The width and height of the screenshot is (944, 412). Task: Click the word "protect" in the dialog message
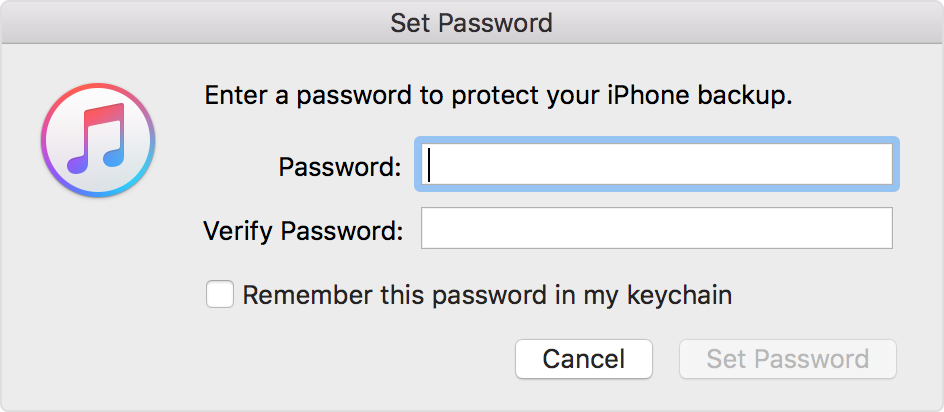point(489,96)
